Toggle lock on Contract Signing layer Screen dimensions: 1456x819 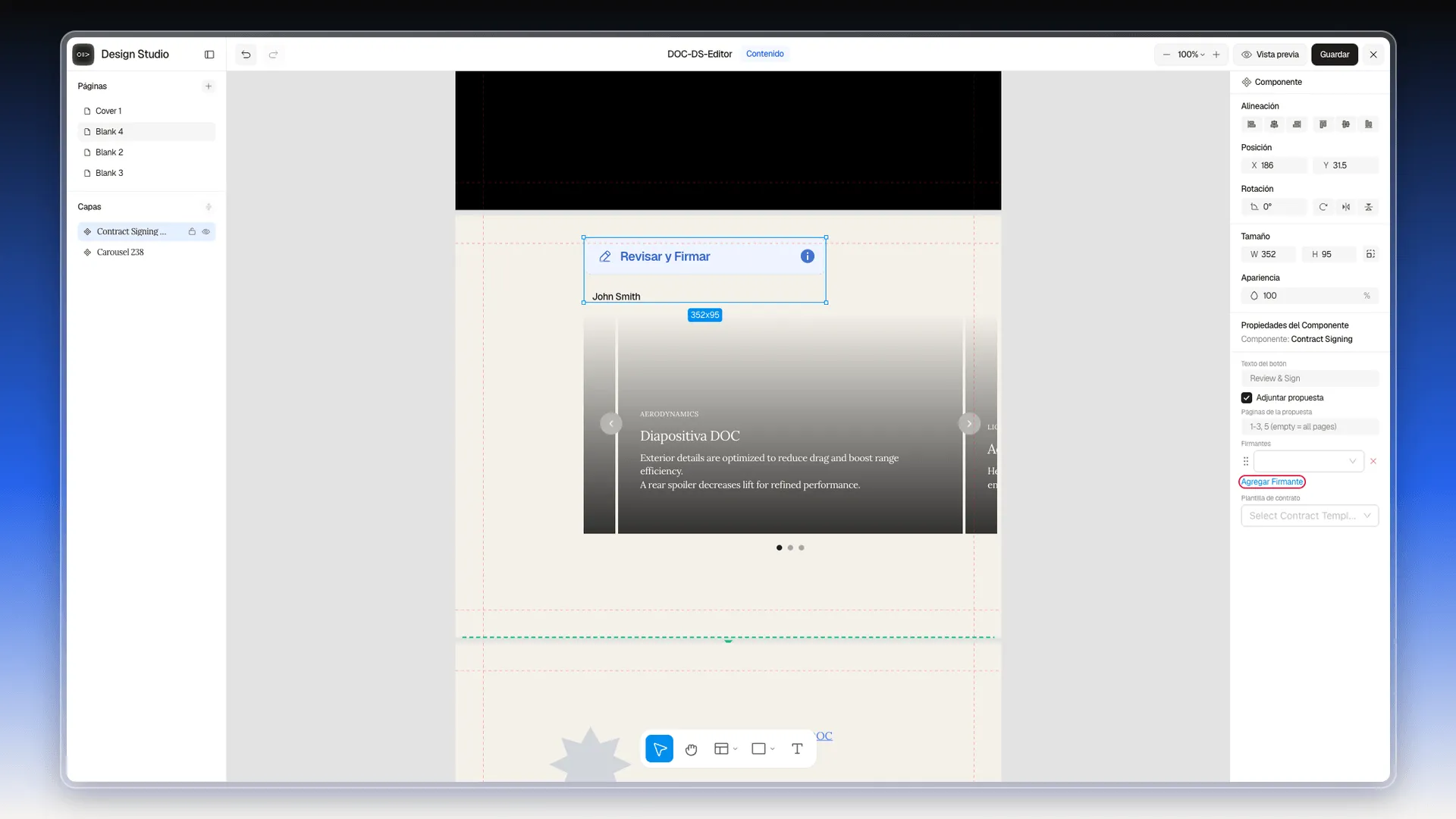click(192, 232)
